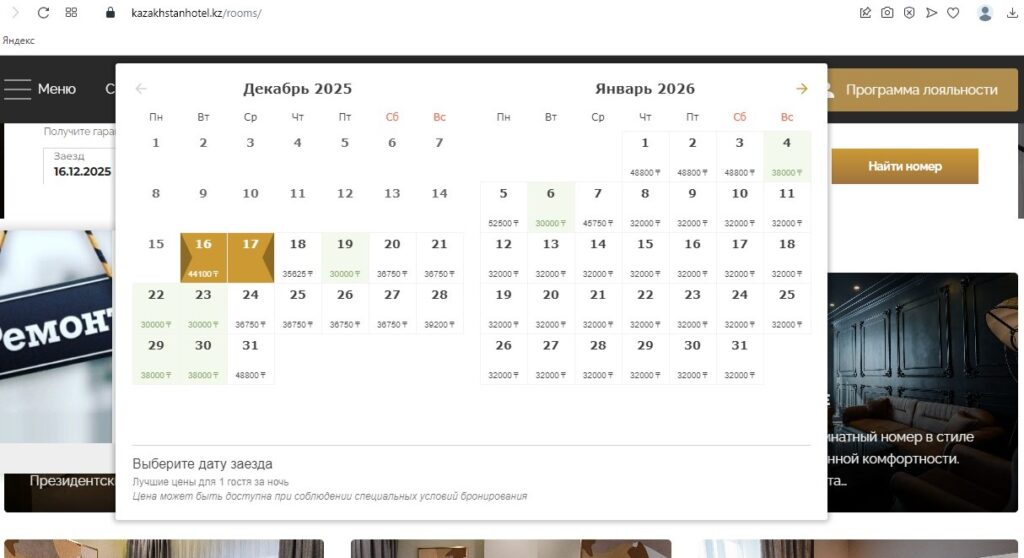This screenshot has width=1024, height=558.
Task: Open the Яндекс bookmark
Action: 18,40
